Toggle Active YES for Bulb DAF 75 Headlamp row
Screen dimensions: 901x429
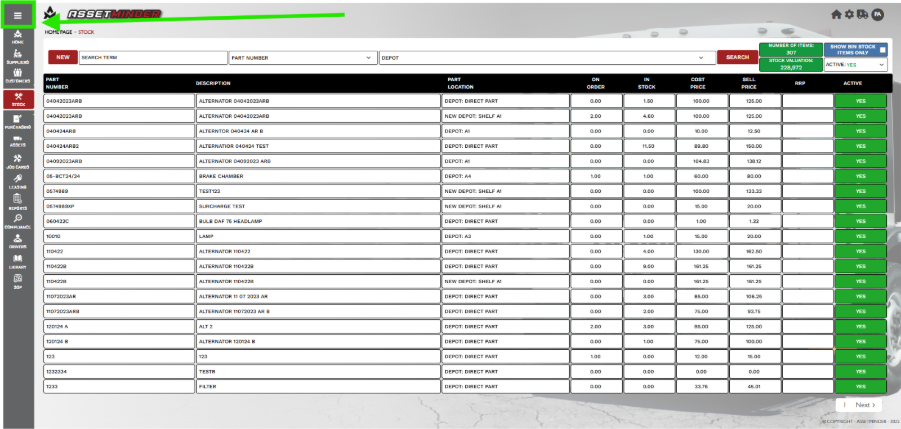coord(860,221)
